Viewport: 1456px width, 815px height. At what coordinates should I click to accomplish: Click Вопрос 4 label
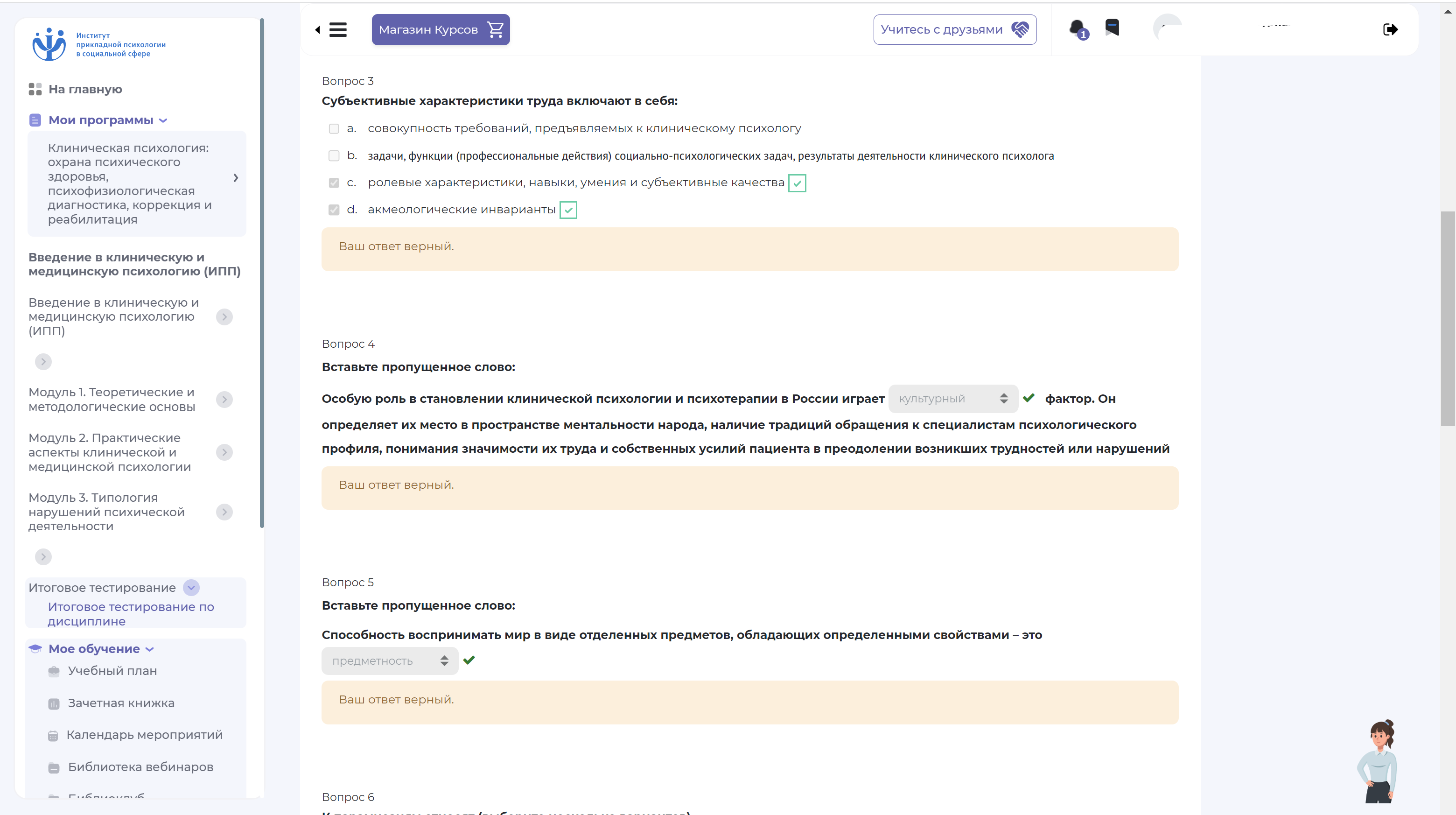click(x=348, y=344)
